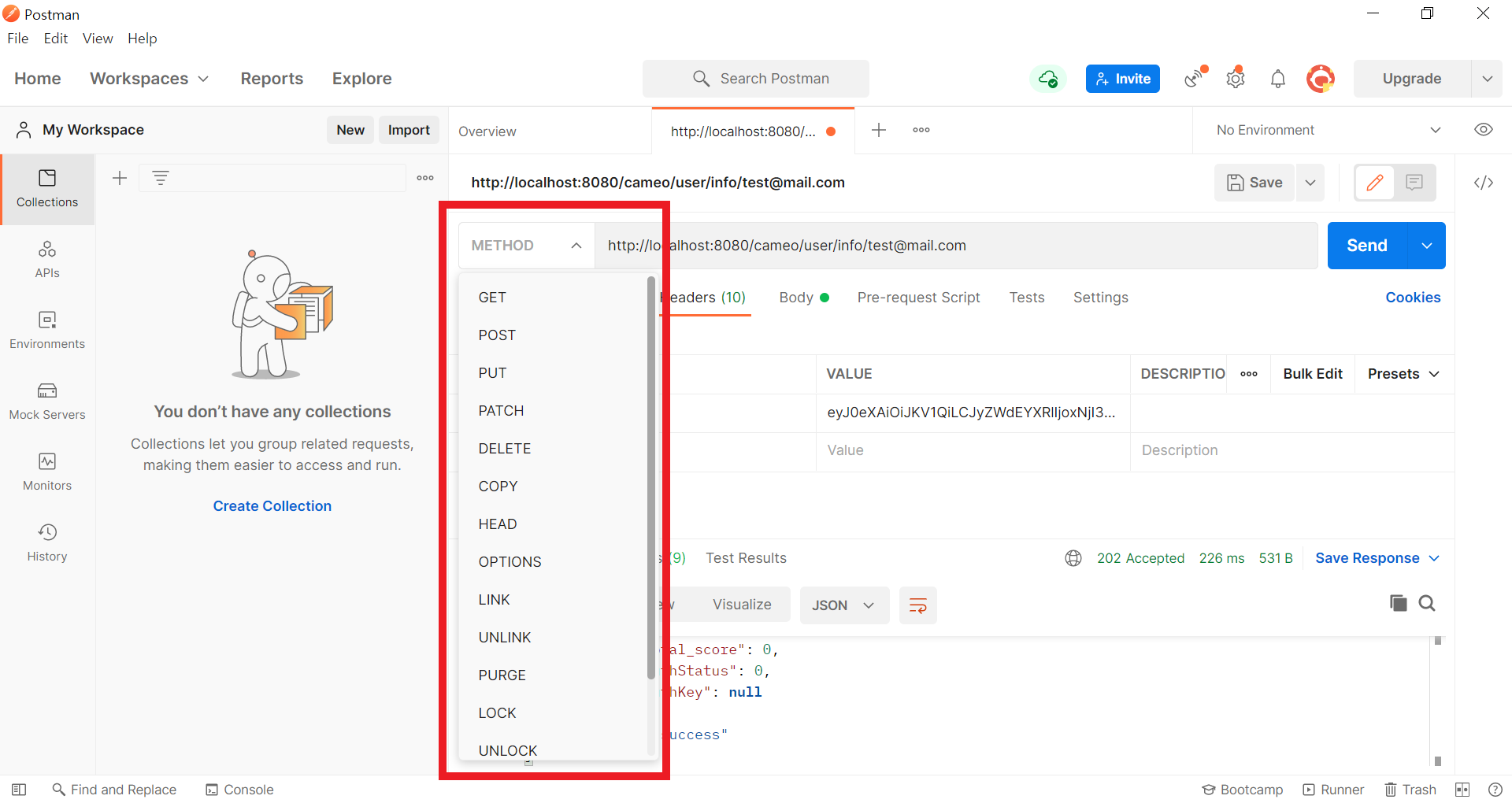Click the request URL input field
The height and width of the screenshot is (803, 1512).
[955, 246]
